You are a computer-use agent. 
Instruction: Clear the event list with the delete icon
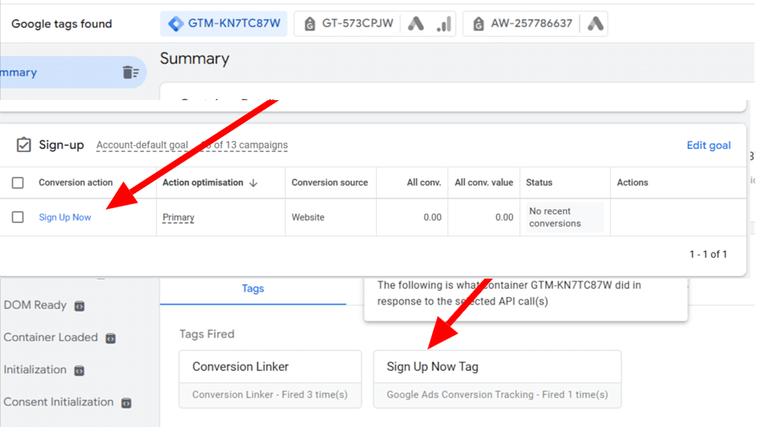[x=130, y=72]
